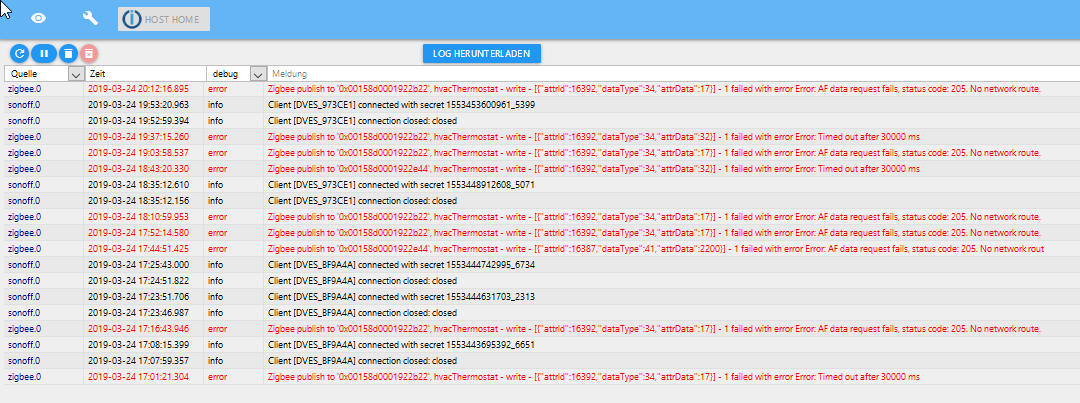Click the Zeit column header

[144, 74]
